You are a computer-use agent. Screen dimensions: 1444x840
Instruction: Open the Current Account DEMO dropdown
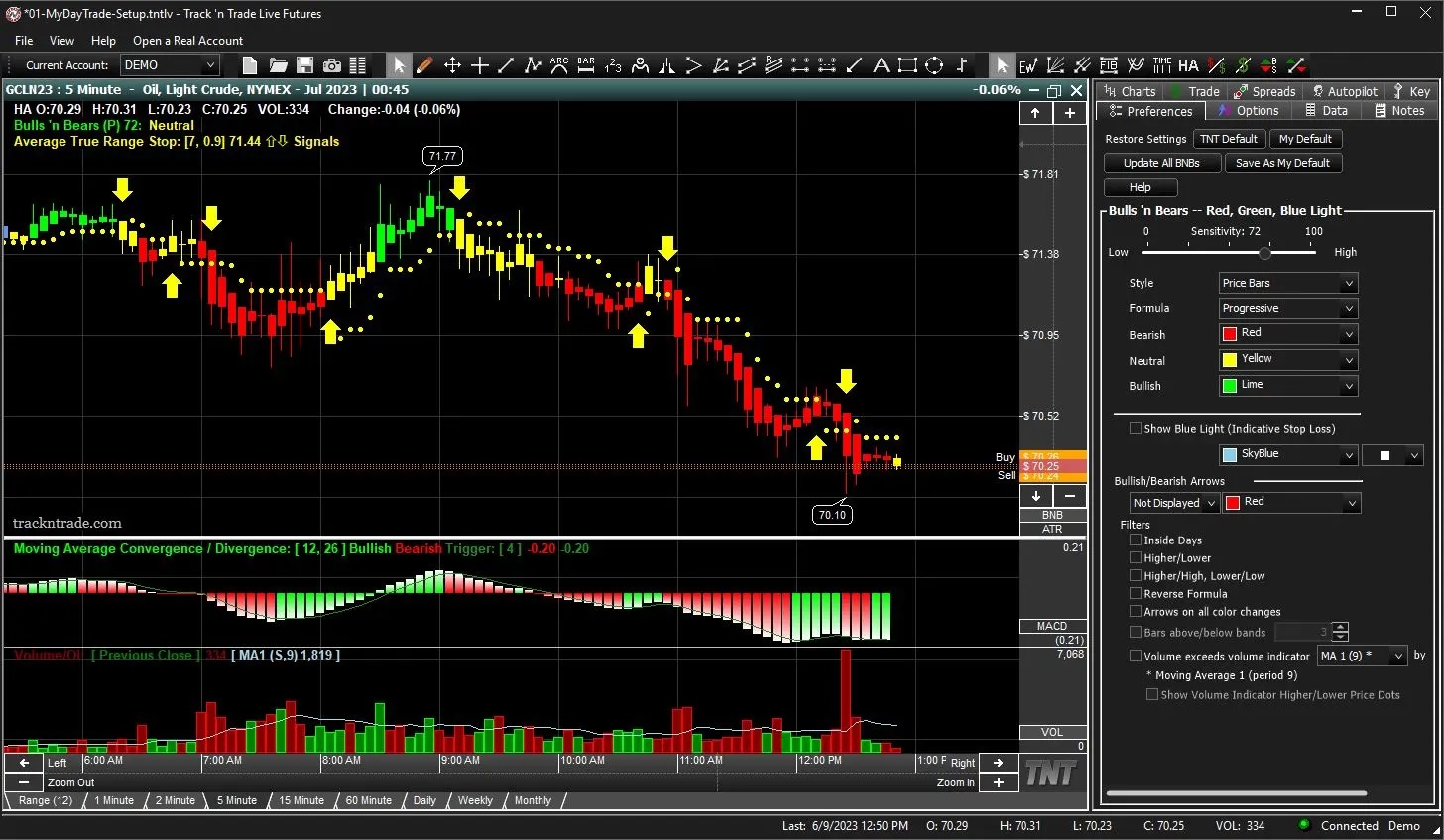click(170, 65)
